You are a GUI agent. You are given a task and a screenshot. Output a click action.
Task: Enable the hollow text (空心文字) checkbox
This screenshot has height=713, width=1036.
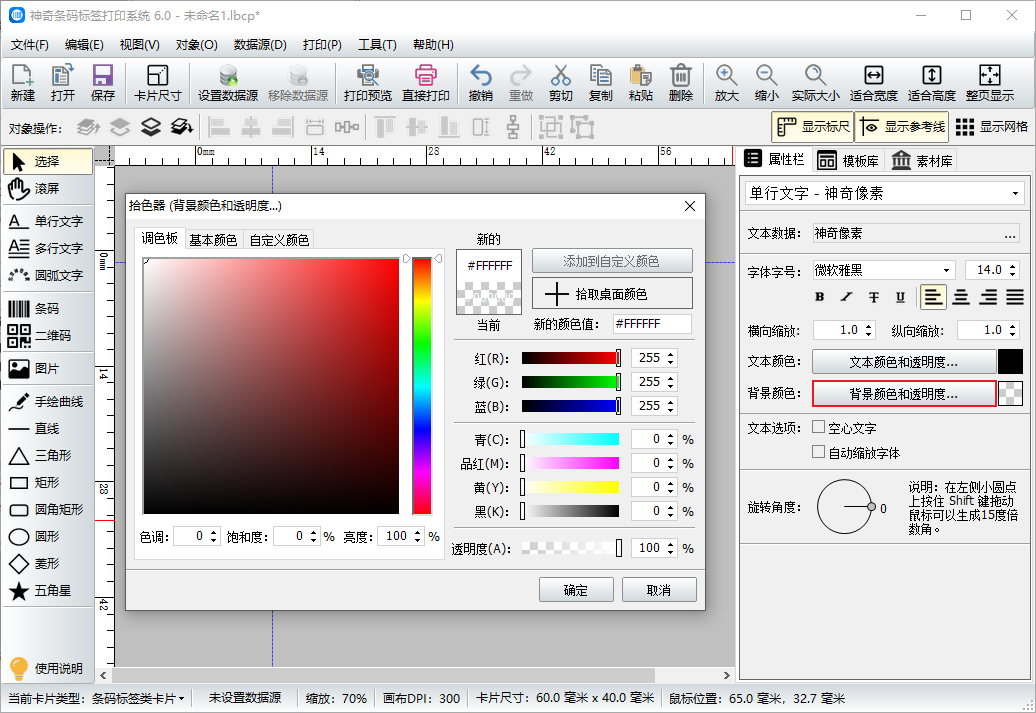point(819,427)
